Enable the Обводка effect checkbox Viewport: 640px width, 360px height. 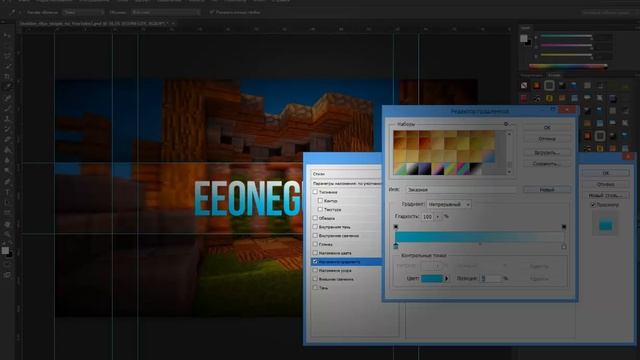[x=315, y=218]
